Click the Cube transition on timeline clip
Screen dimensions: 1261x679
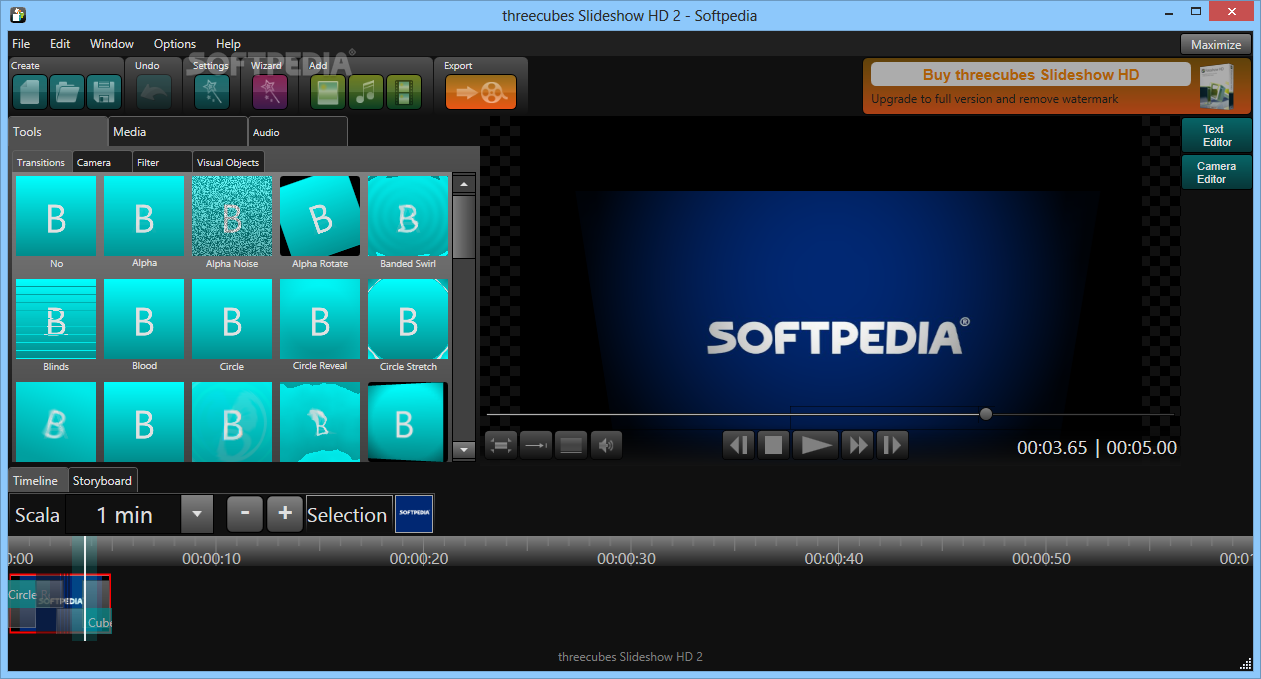pos(98,622)
